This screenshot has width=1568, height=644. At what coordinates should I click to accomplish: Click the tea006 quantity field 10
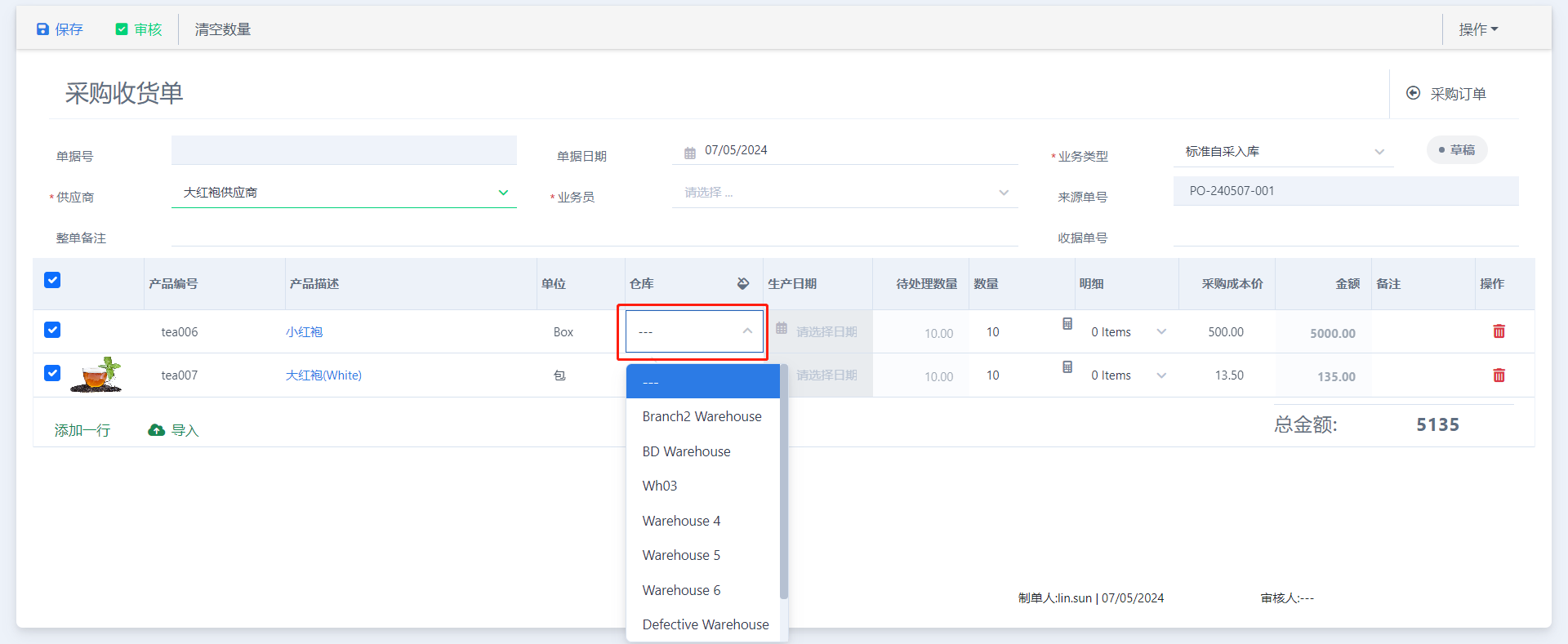point(1013,332)
